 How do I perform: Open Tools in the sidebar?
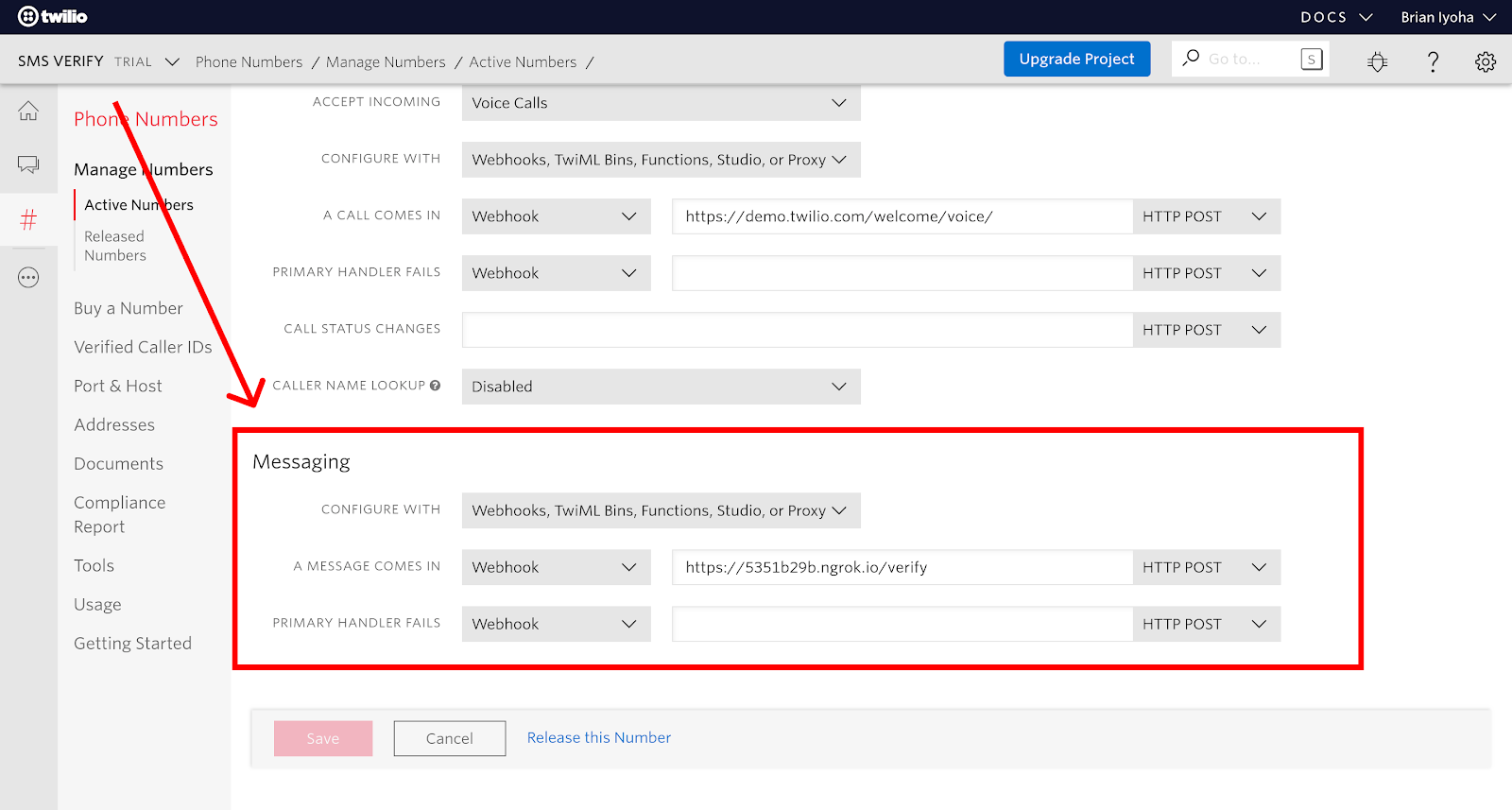pyautogui.click(x=94, y=565)
